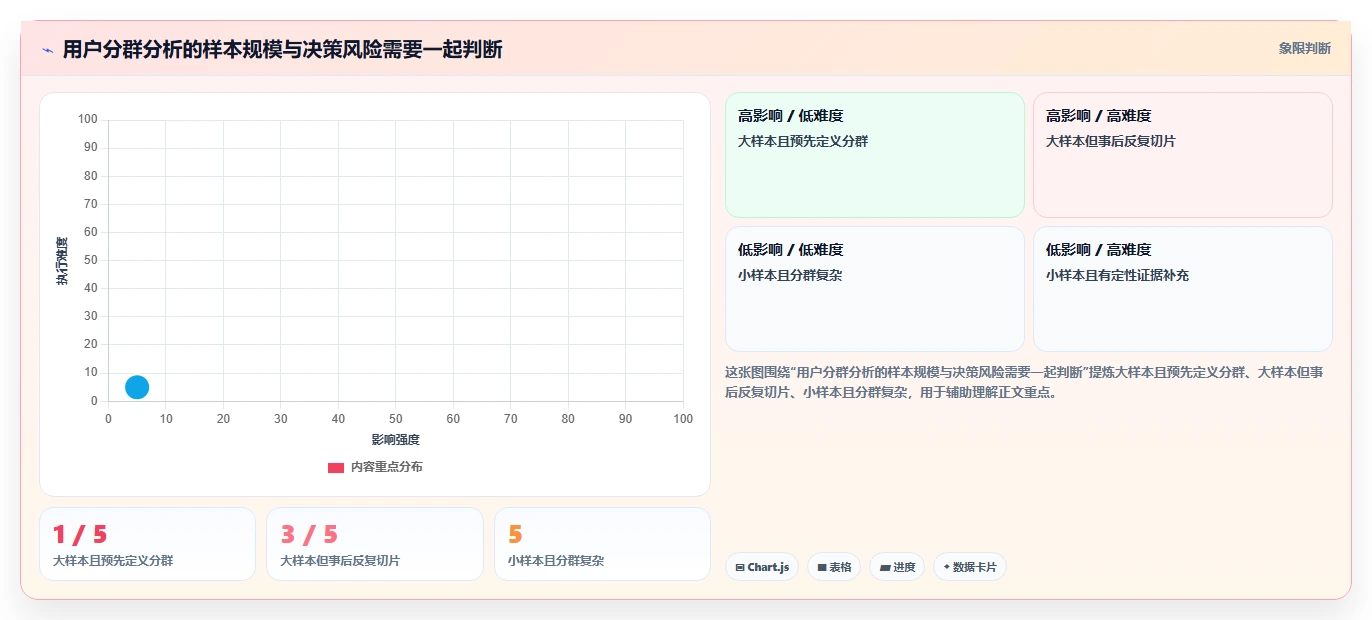1372x620 pixels.
Task: Click text 小样本且有定性证据补充
Action: tap(1118, 275)
